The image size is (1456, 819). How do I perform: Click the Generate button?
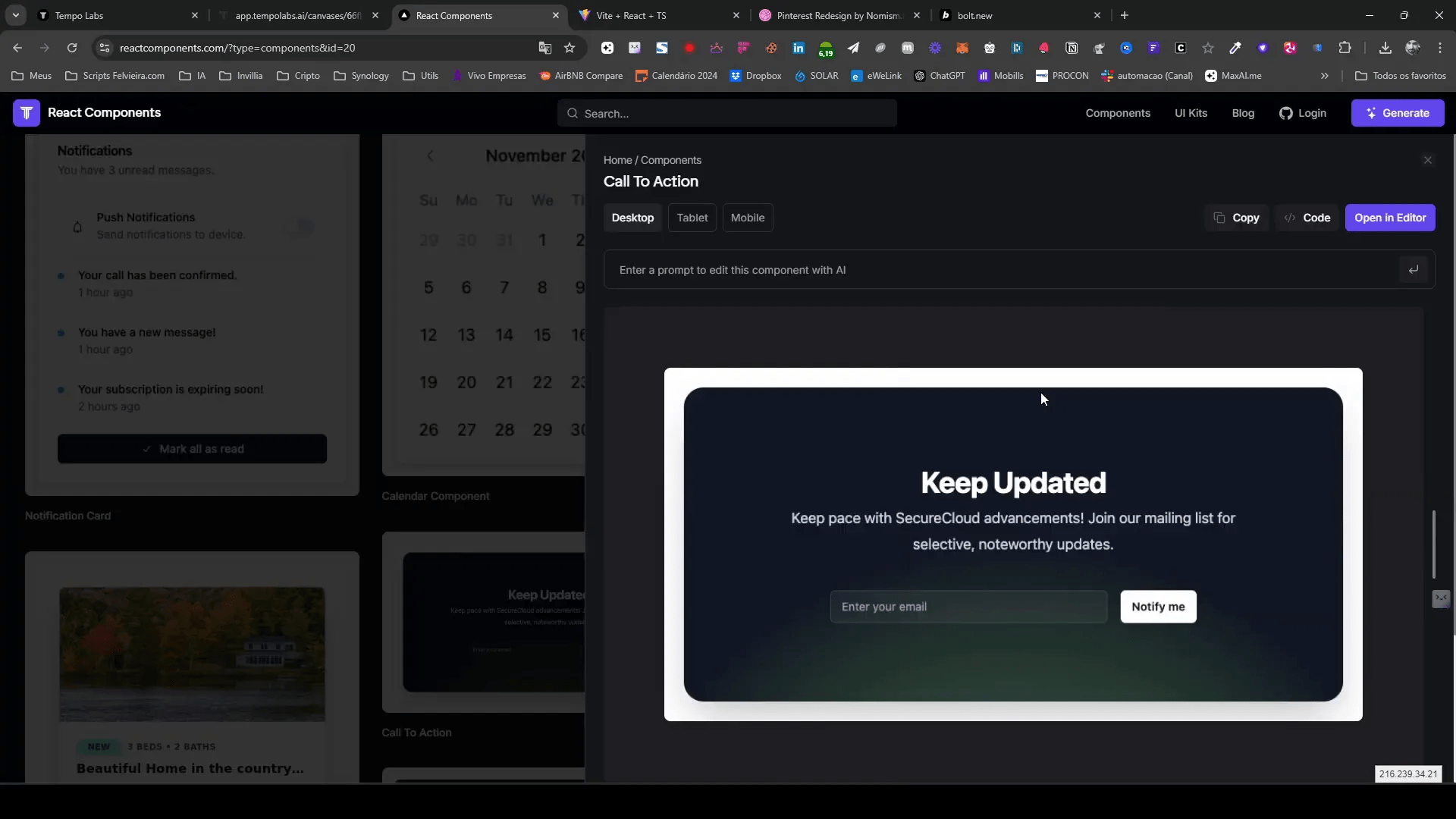click(x=1398, y=113)
